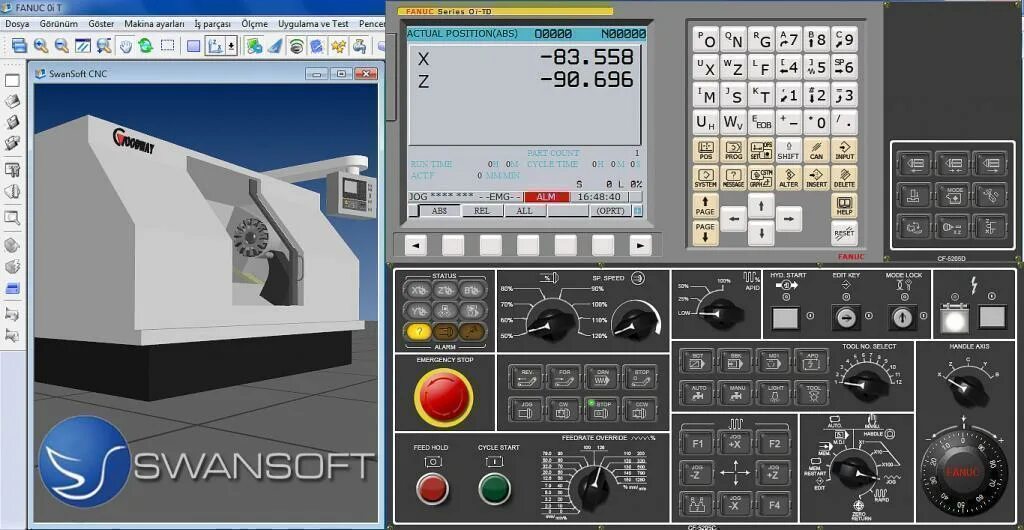The width and height of the screenshot is (1024, 530).
Task: Click the PAGE down key
Action: (x=706, y=233)
